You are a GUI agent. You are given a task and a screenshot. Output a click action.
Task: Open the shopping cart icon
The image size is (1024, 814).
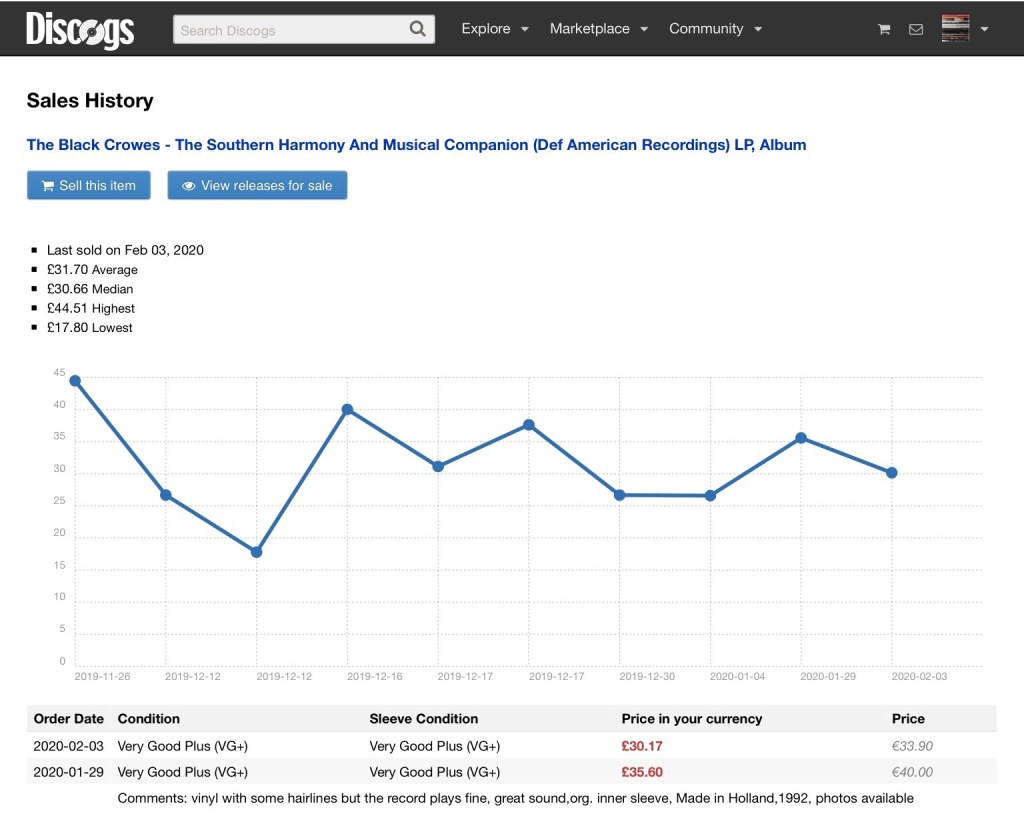tap(884, 30)
